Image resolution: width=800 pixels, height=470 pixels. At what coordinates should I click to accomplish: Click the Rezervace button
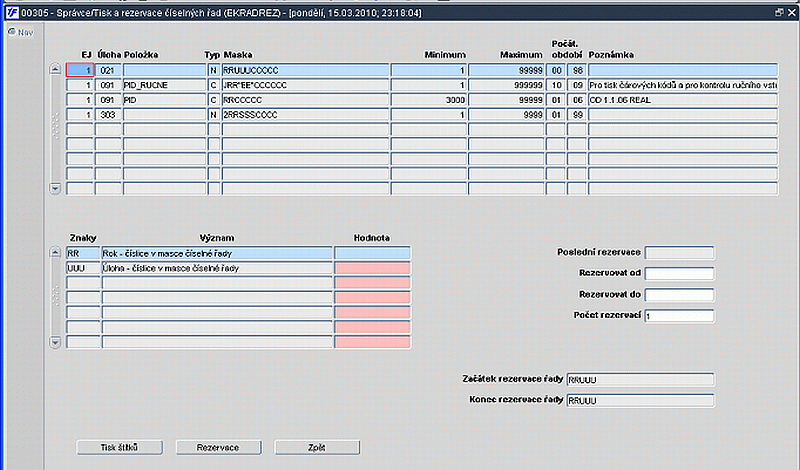click(x=218, y=448)
